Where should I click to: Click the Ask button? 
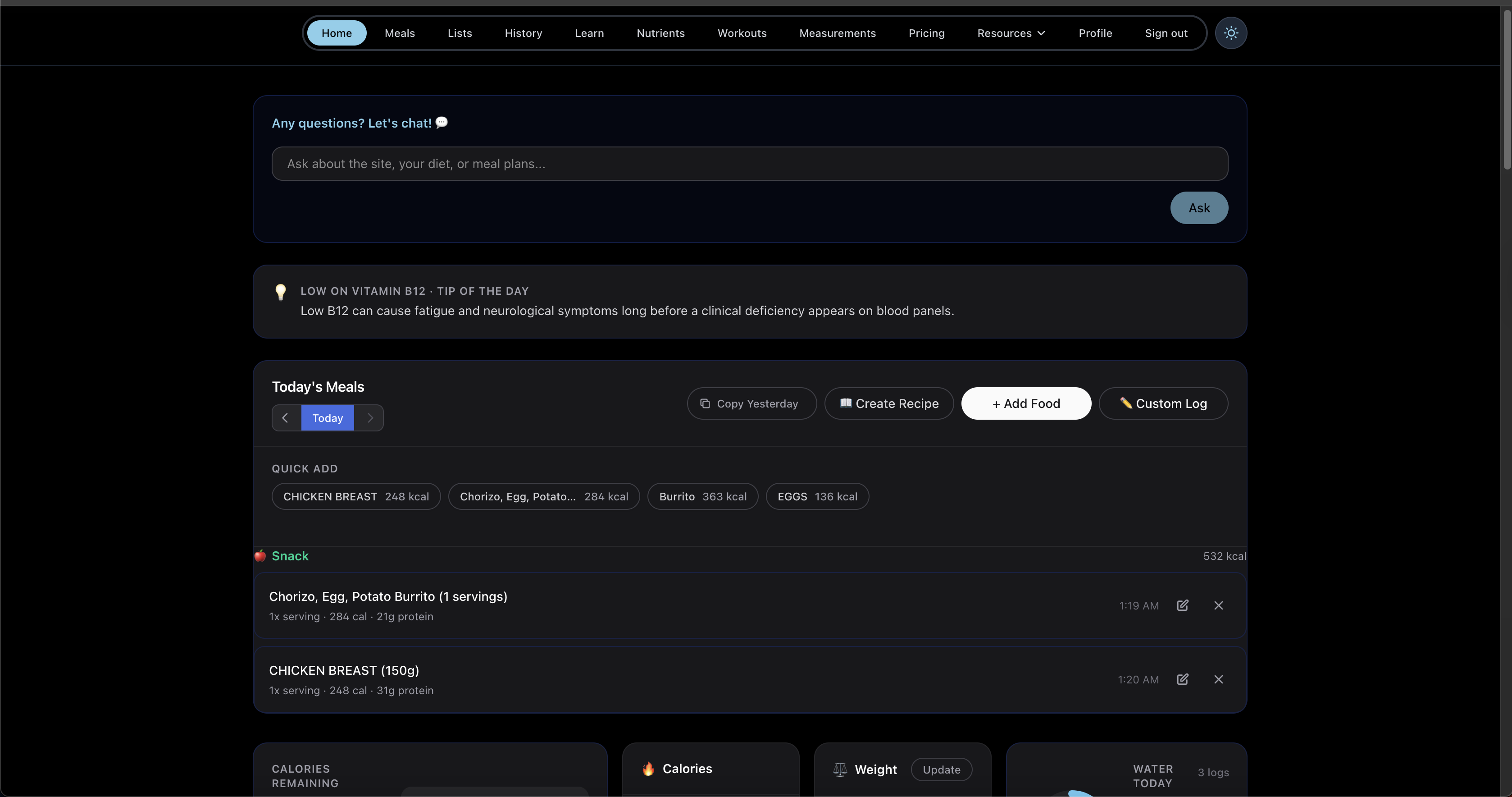[x=1198, y=208]
